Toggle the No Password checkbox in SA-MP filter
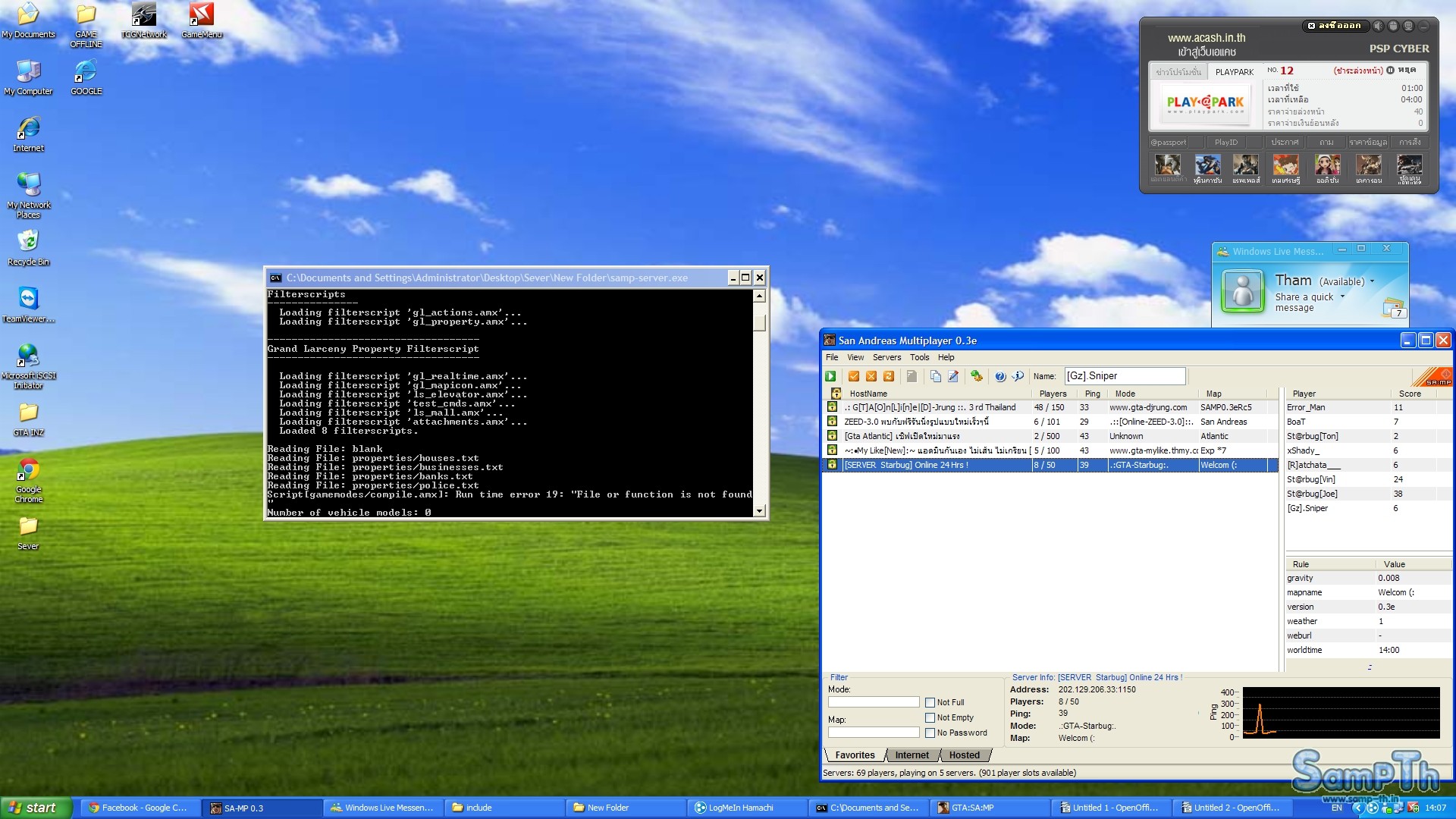 (x=928, y=733)
